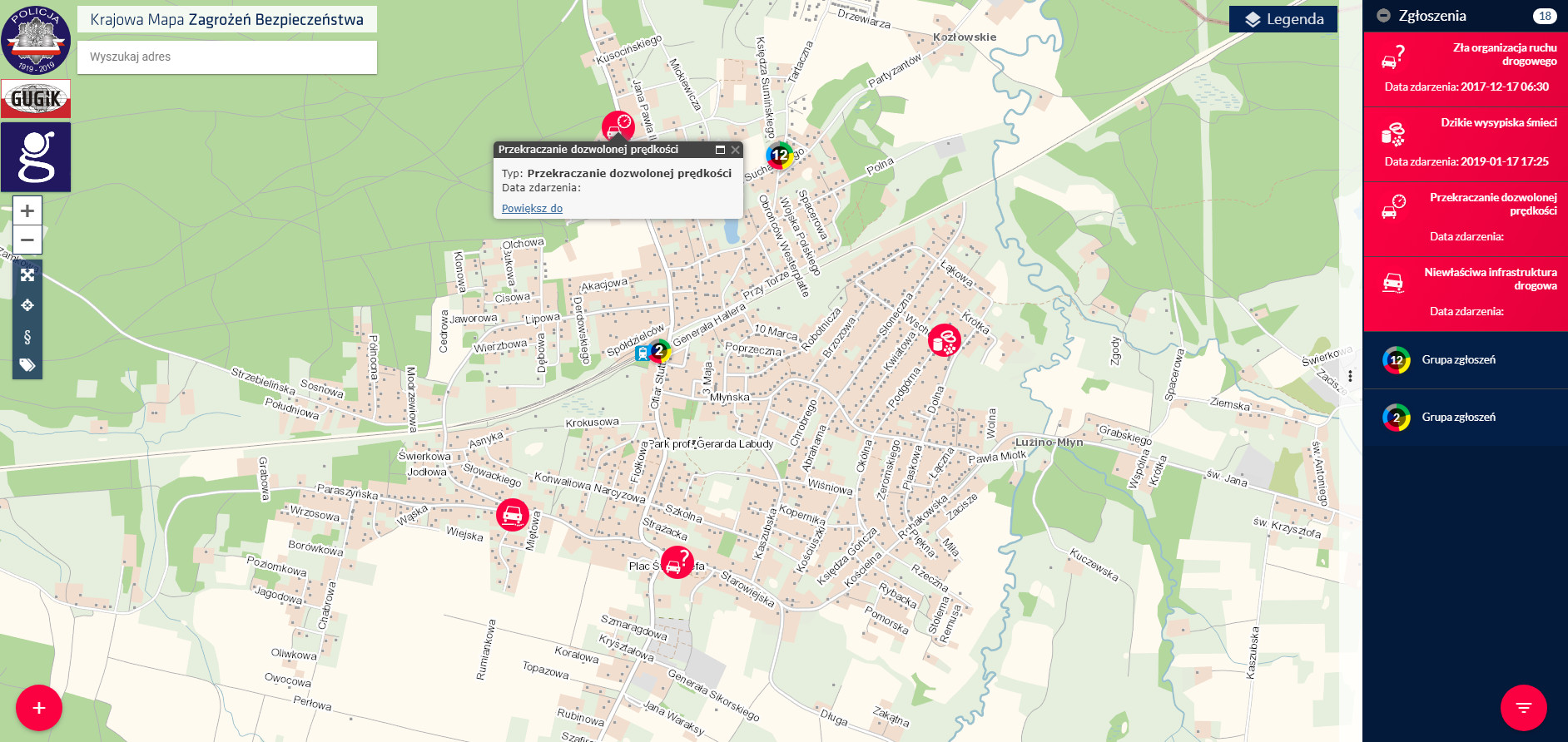
Task: Click the red add report plus button
Action: (x=39, y=708)
